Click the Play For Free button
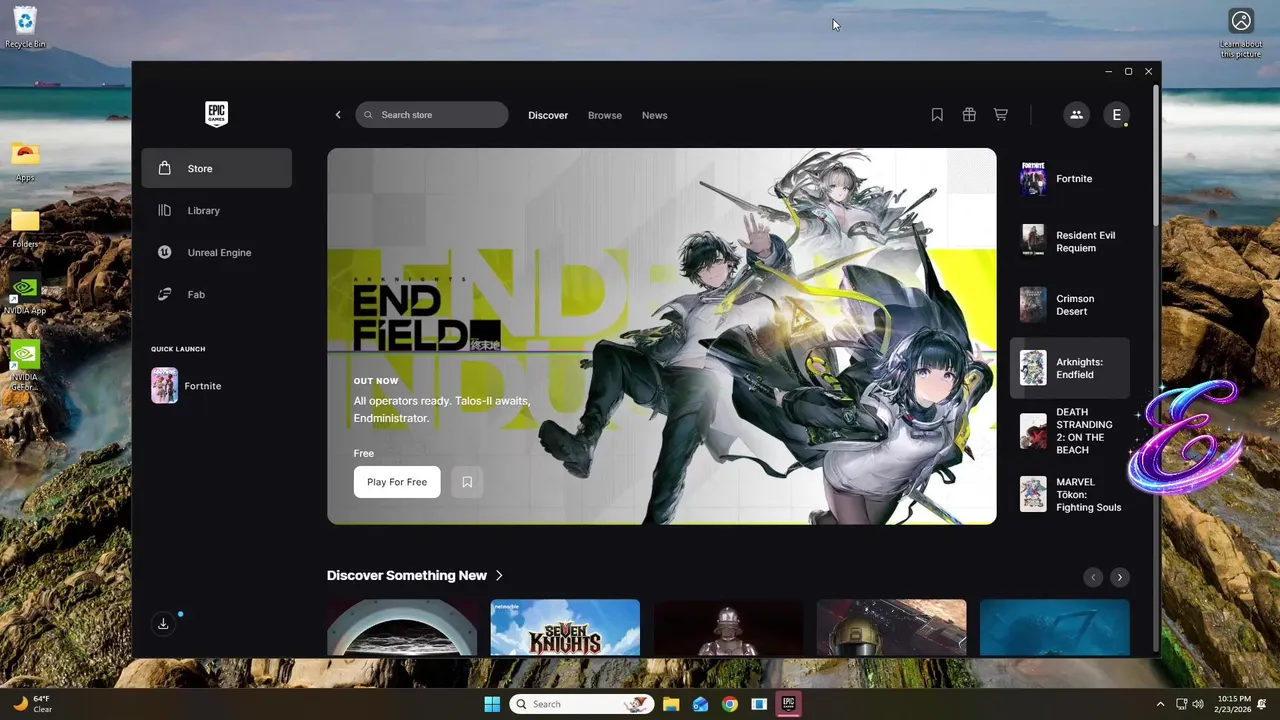Image resolution: width=1280 pixels, height=720 pixels. tap(397, 482)
